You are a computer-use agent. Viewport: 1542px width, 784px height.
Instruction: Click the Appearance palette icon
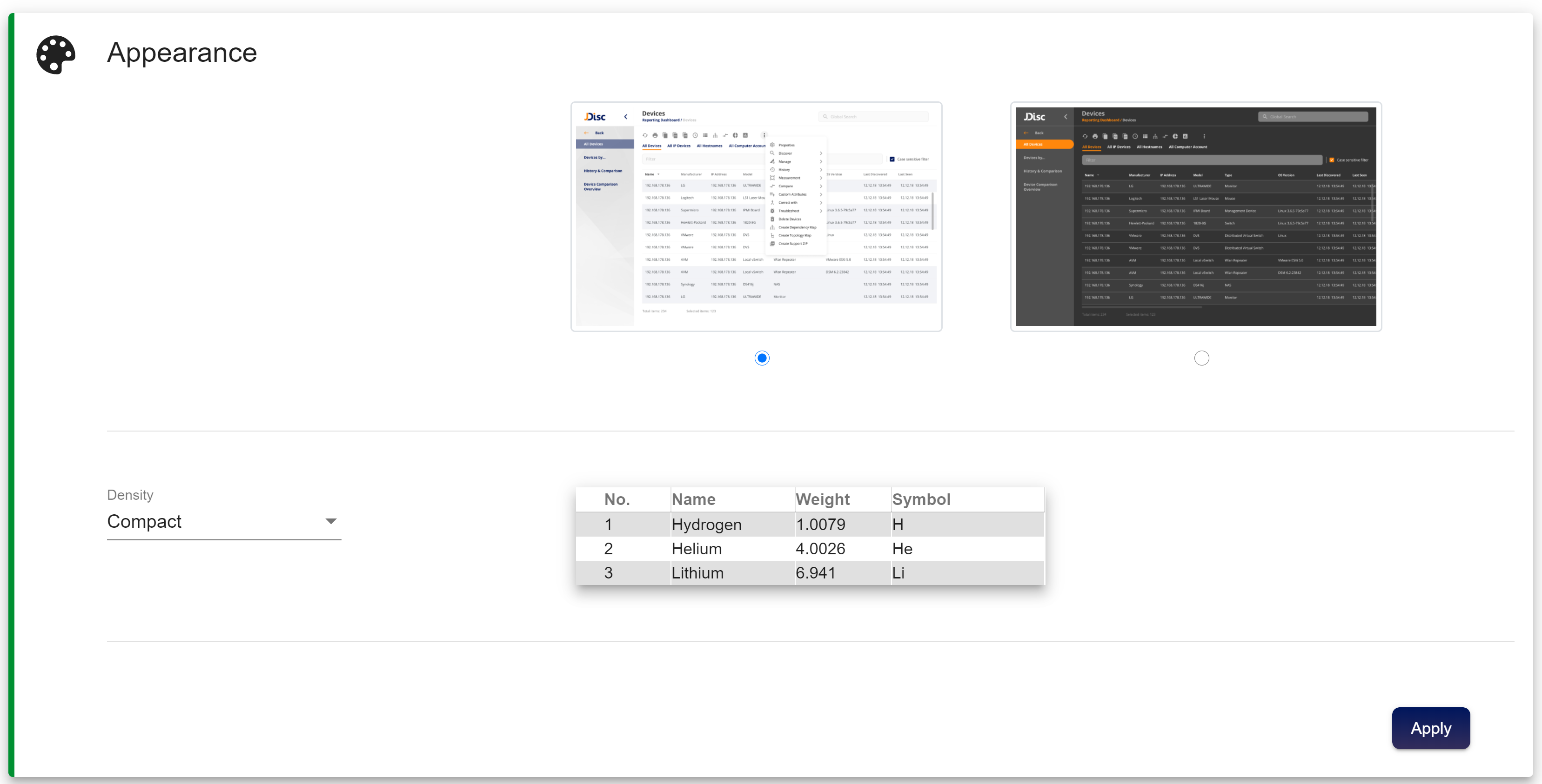[56, 54]
